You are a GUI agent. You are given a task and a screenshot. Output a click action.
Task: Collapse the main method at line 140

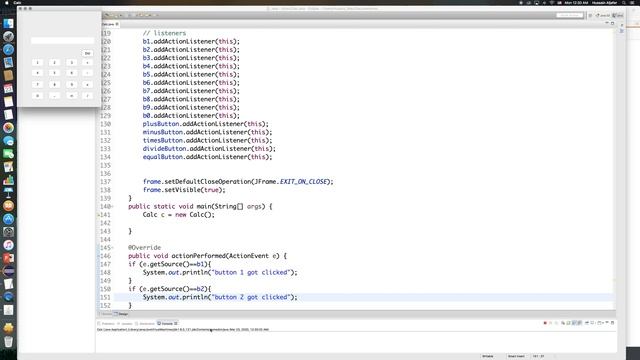click(x=113, y=207)
